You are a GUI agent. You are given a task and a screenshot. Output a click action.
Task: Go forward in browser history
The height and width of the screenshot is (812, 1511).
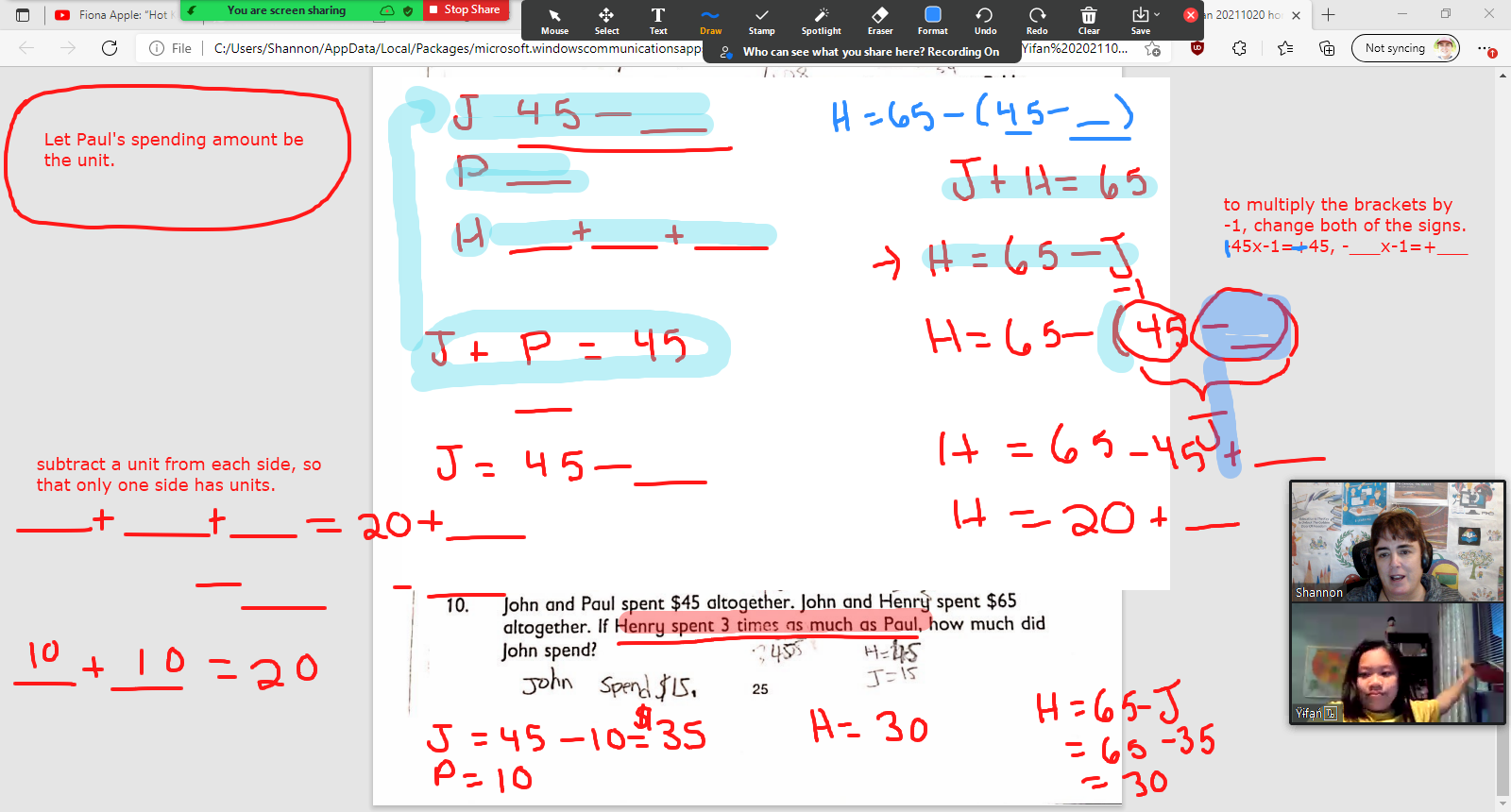click(x=68, y=48)
